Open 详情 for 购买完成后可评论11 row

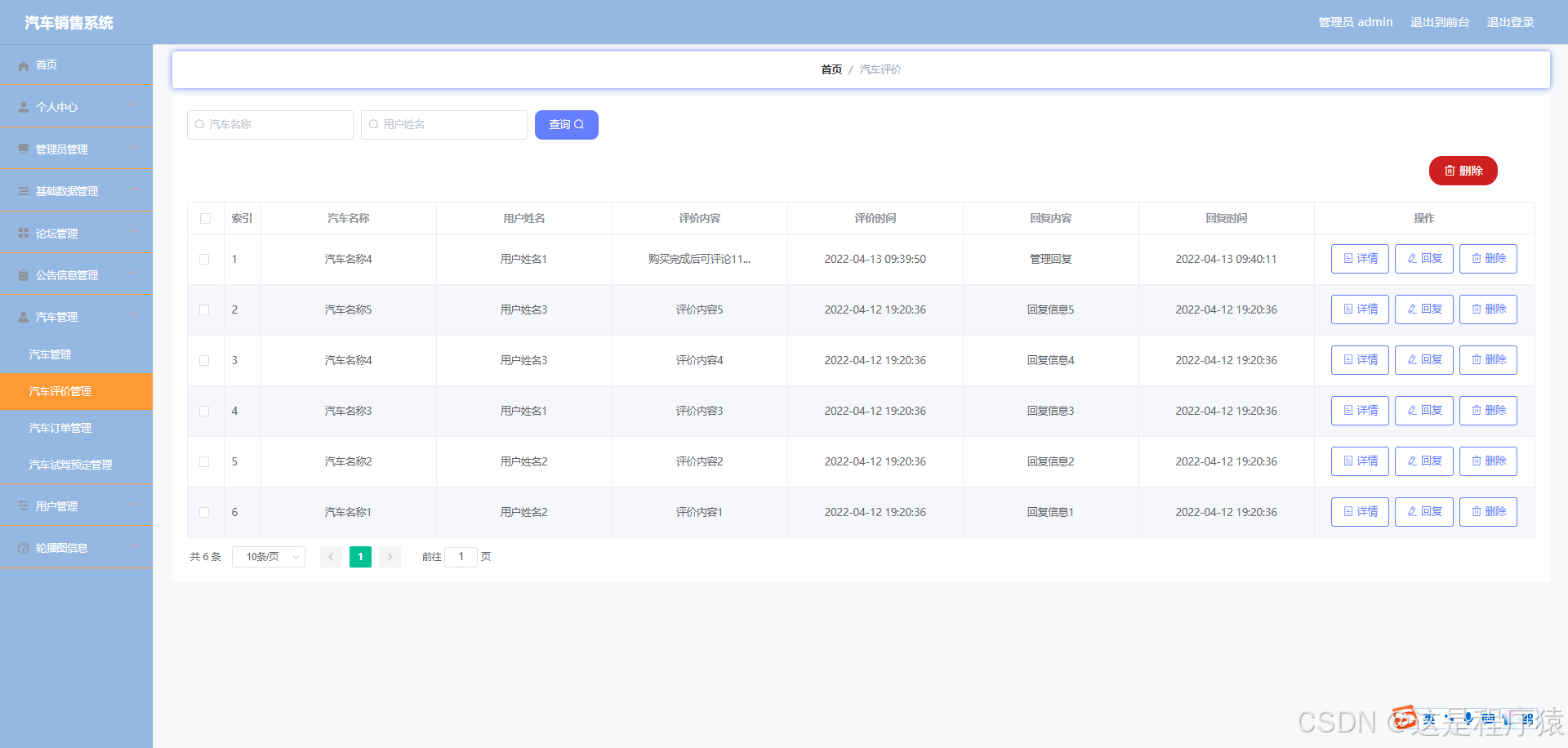tap(1360, 259)
